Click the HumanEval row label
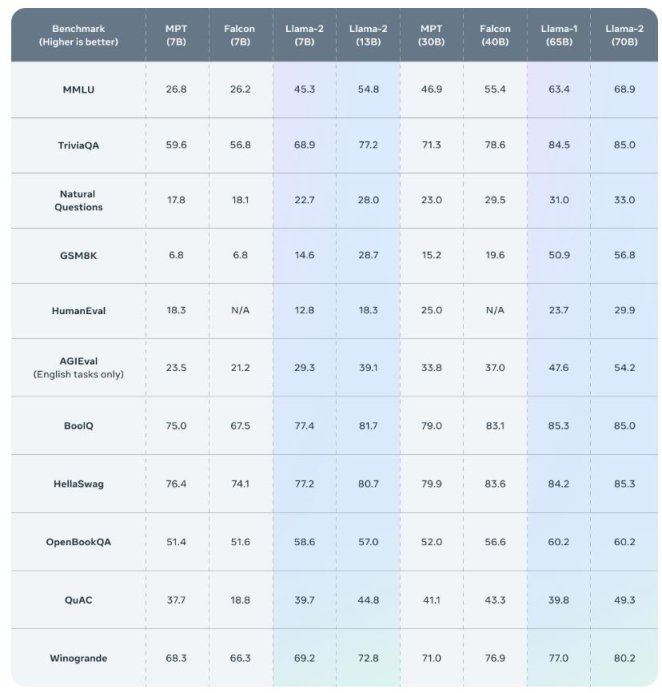The height and width of the screenshot is (693, 662). coord(78,310)
